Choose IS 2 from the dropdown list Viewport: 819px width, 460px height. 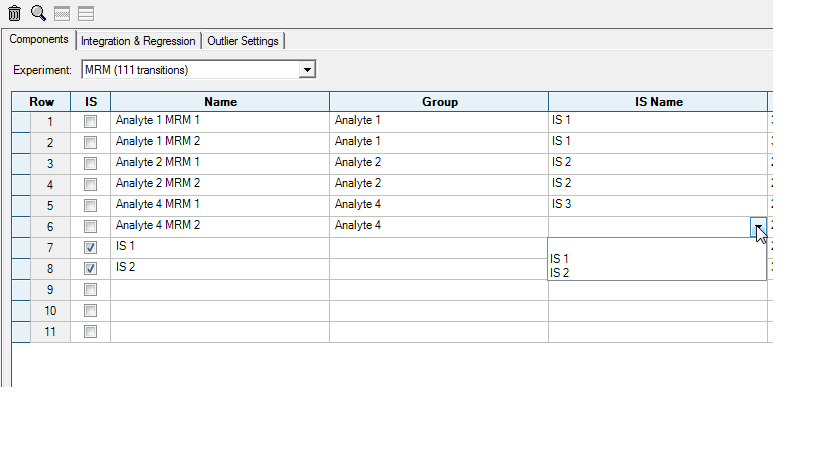click(559, 273)
